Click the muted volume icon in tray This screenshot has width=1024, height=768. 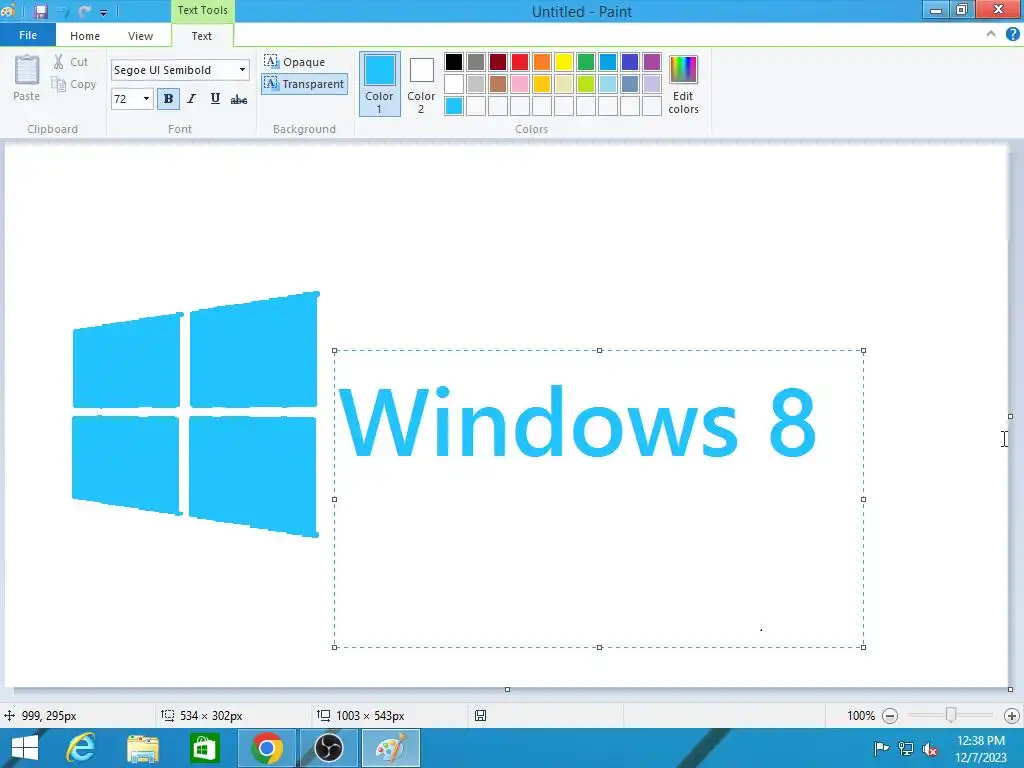(x=930, y=748)
